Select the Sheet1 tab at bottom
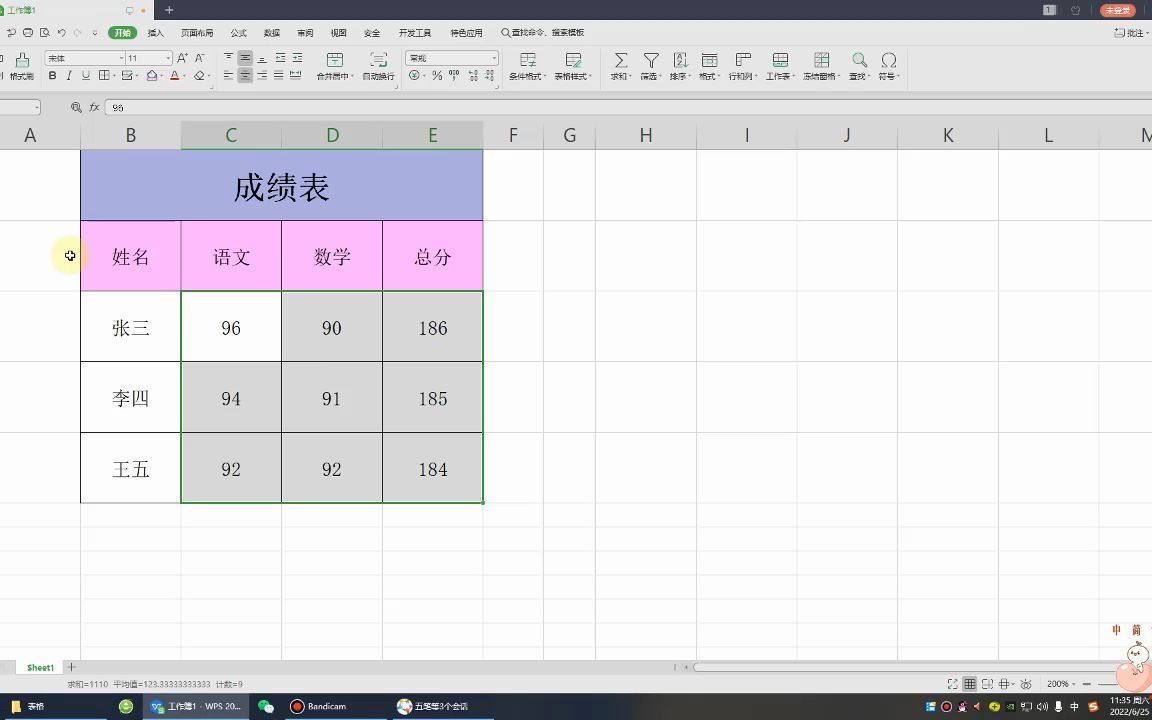 tap(40, 666)
